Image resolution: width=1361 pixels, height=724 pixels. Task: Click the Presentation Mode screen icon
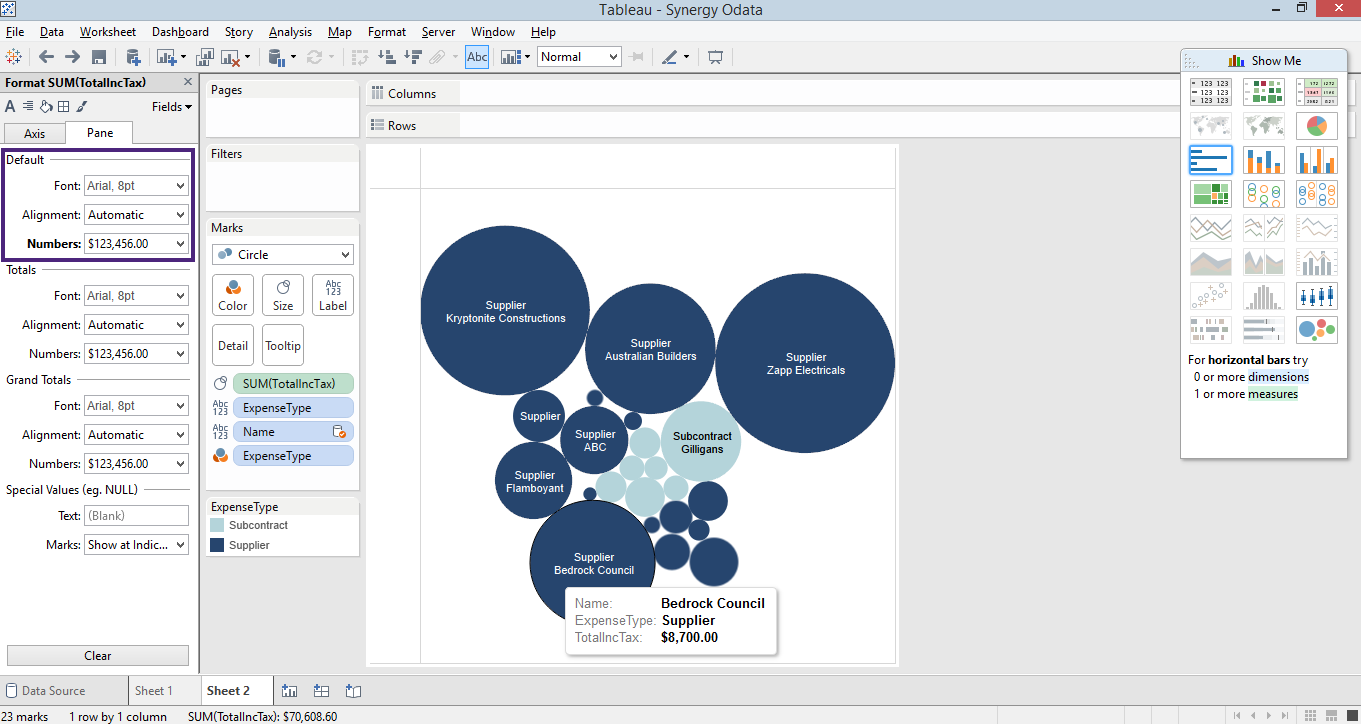[715, 57]
